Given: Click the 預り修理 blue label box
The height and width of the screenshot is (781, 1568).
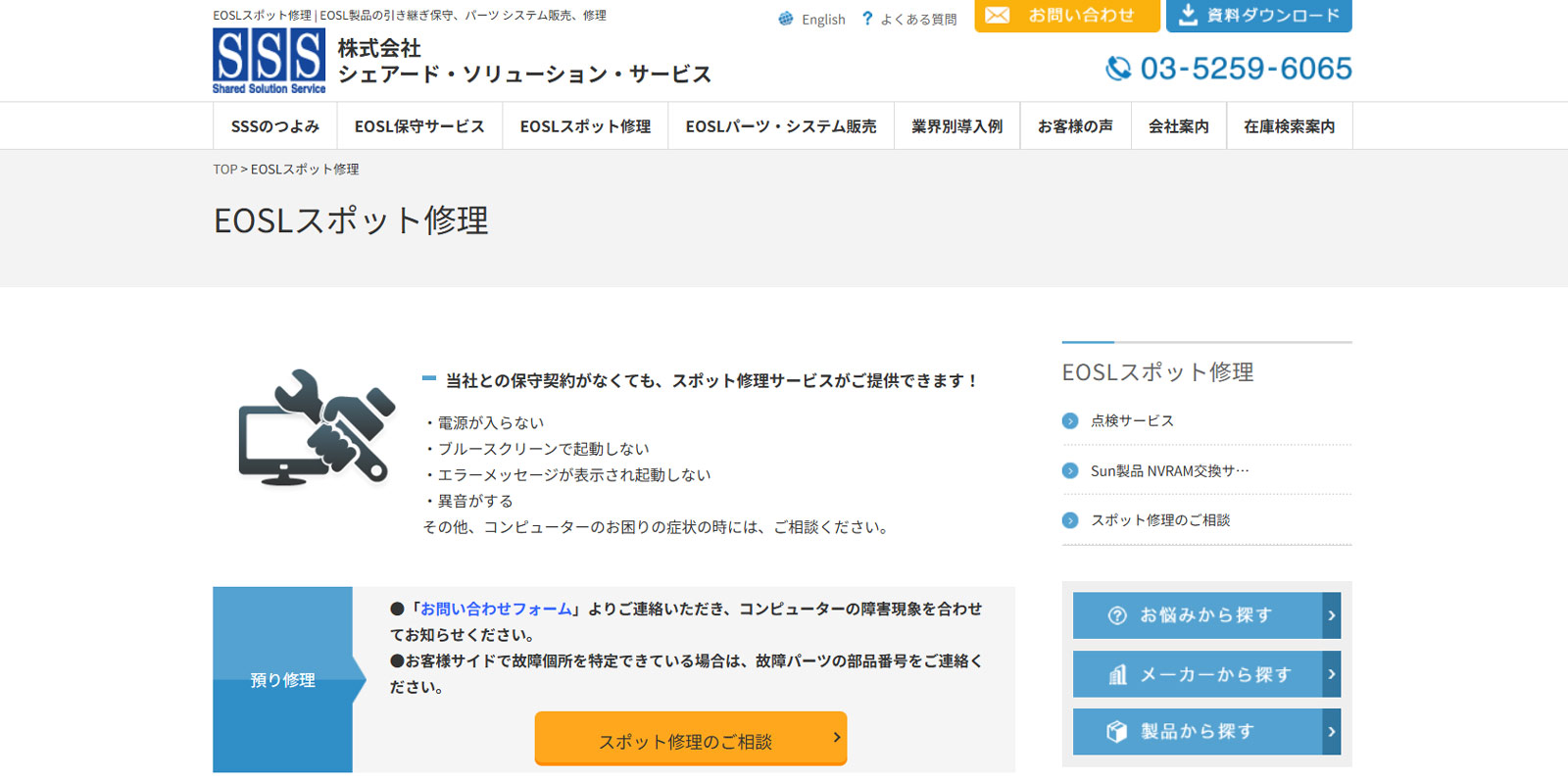Looking at the screenshot, I should click(x=282, y=679).
